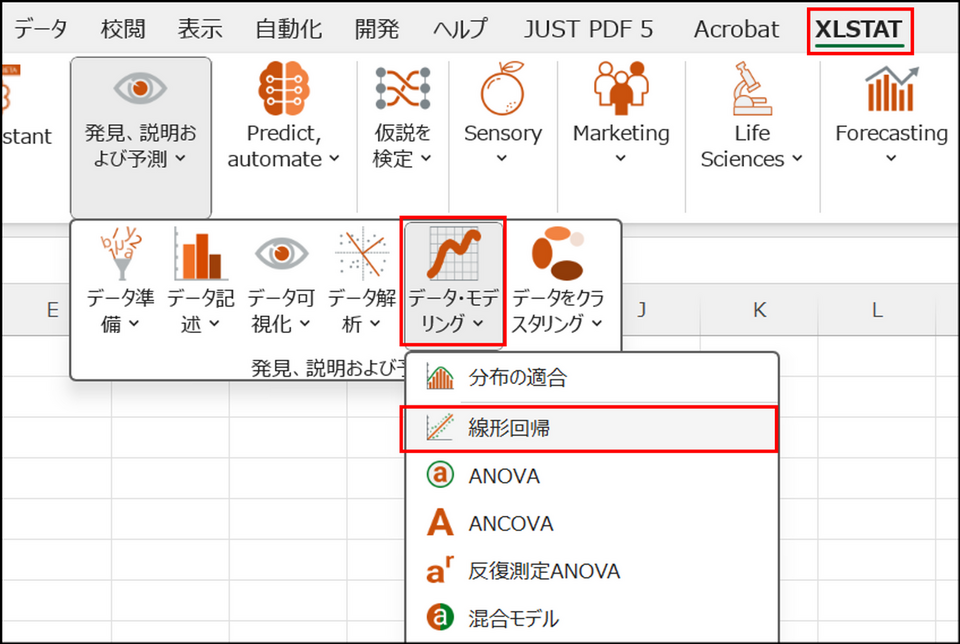Click the 仮説を検定 crossing-paths icon
The width and height of the screenshot is (960, 644).
click(403, 89)
